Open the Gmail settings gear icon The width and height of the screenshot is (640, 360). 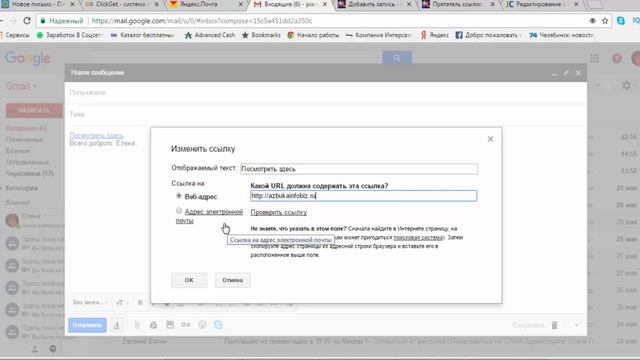click(x=627, y=85)
